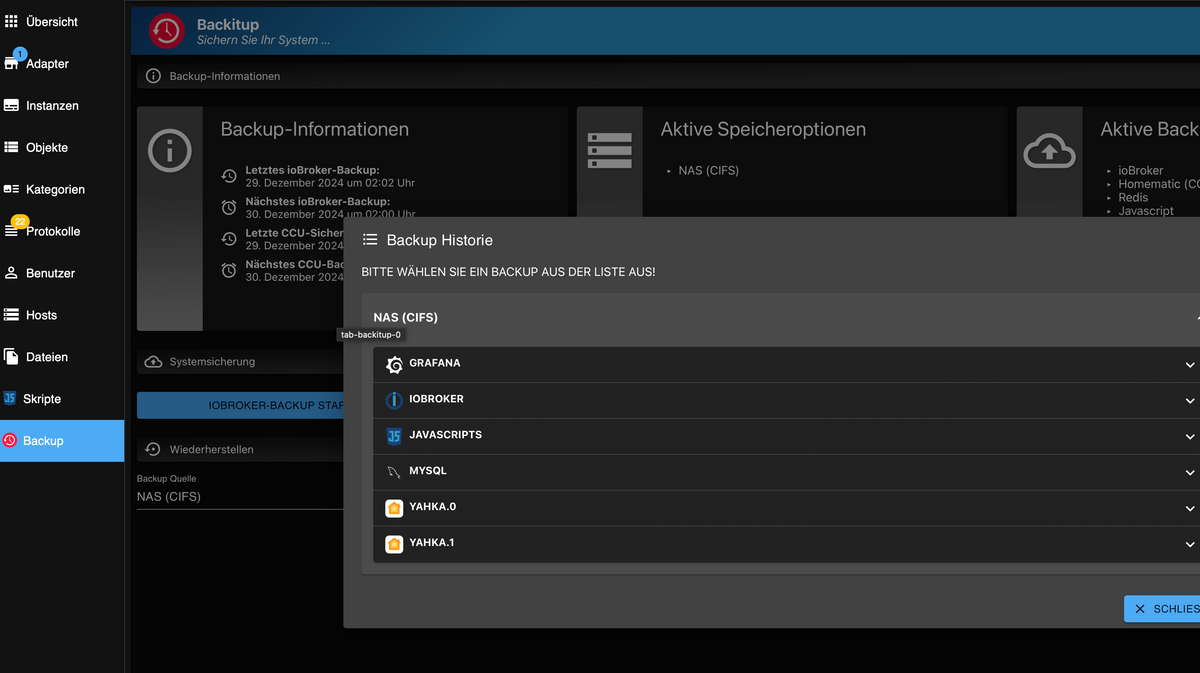Expand the YAHKA.1 backup list
Viewport: 1200px width, 673px height.
pos(1190,545)
